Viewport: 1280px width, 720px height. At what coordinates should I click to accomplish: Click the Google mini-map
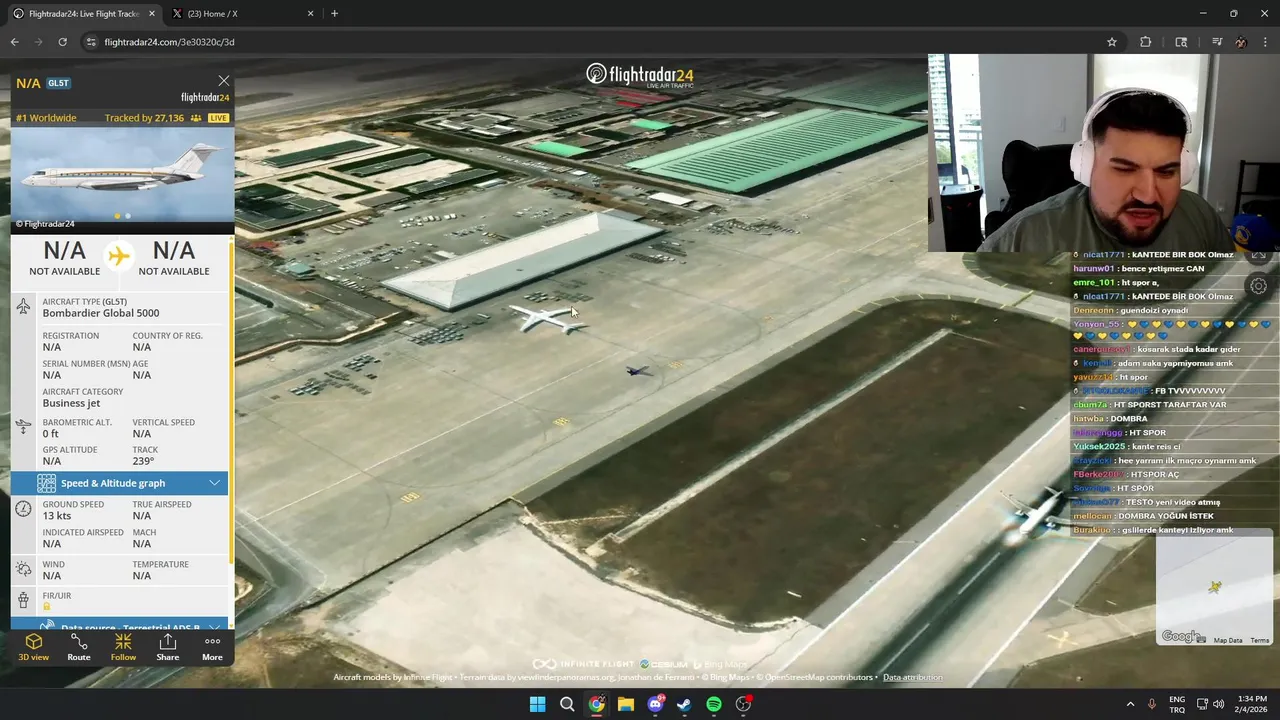(1213, 587)
